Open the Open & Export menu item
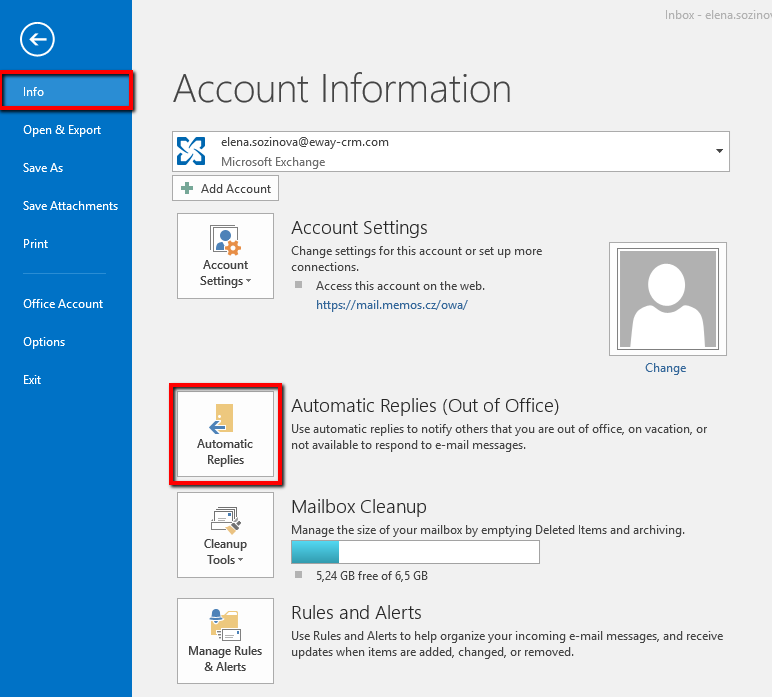This screenshot has height=697, width=772. pyautogui.click(x=62, y=130)
